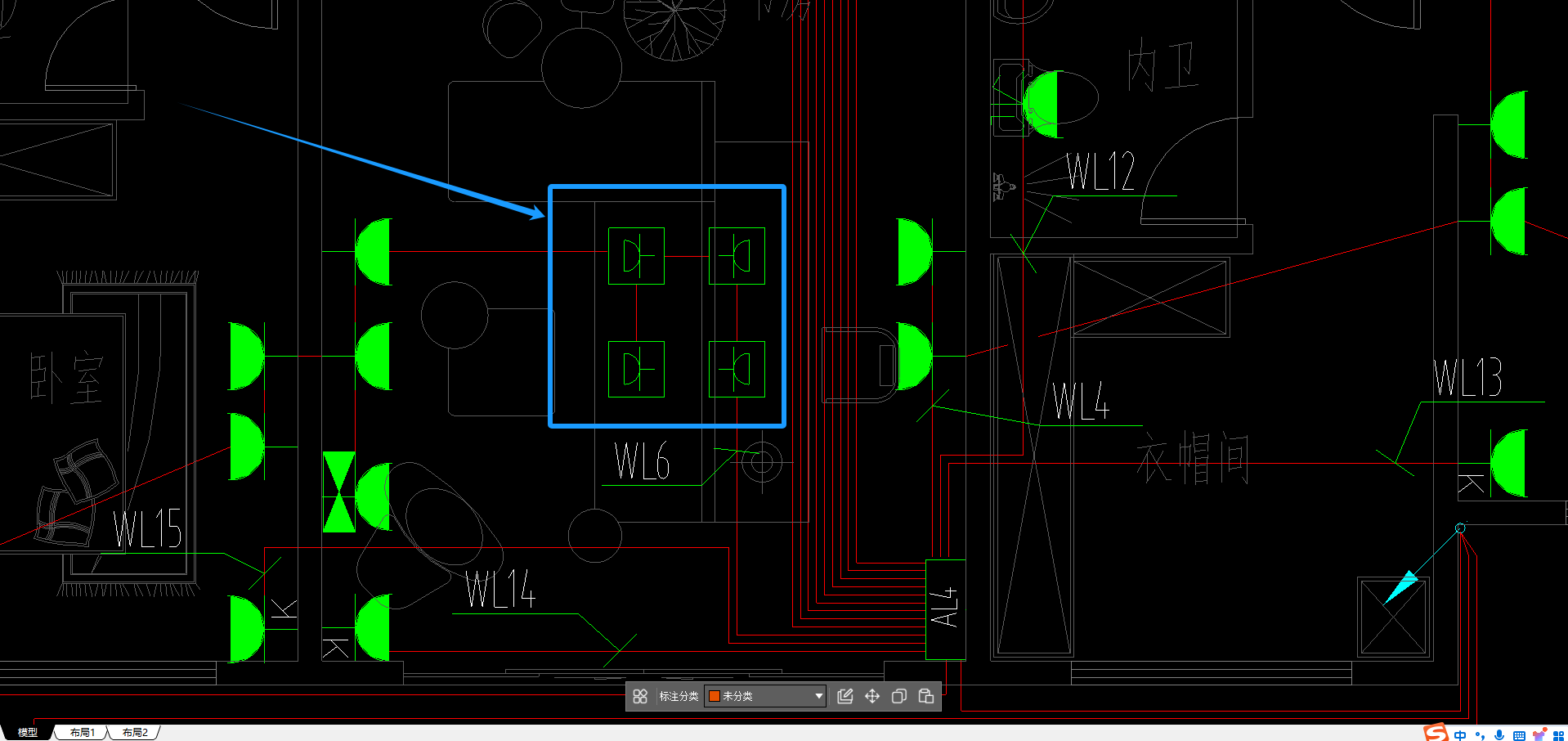This screenshot has width=1568, height=741.
Task: Click the copy icon in annotation toolbar
Action: (899, 696)
